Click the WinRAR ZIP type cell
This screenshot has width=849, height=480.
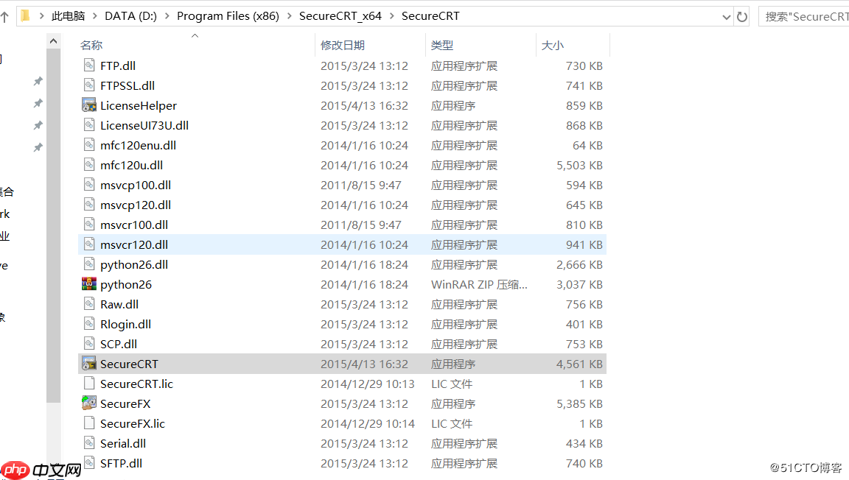(479, 285)
